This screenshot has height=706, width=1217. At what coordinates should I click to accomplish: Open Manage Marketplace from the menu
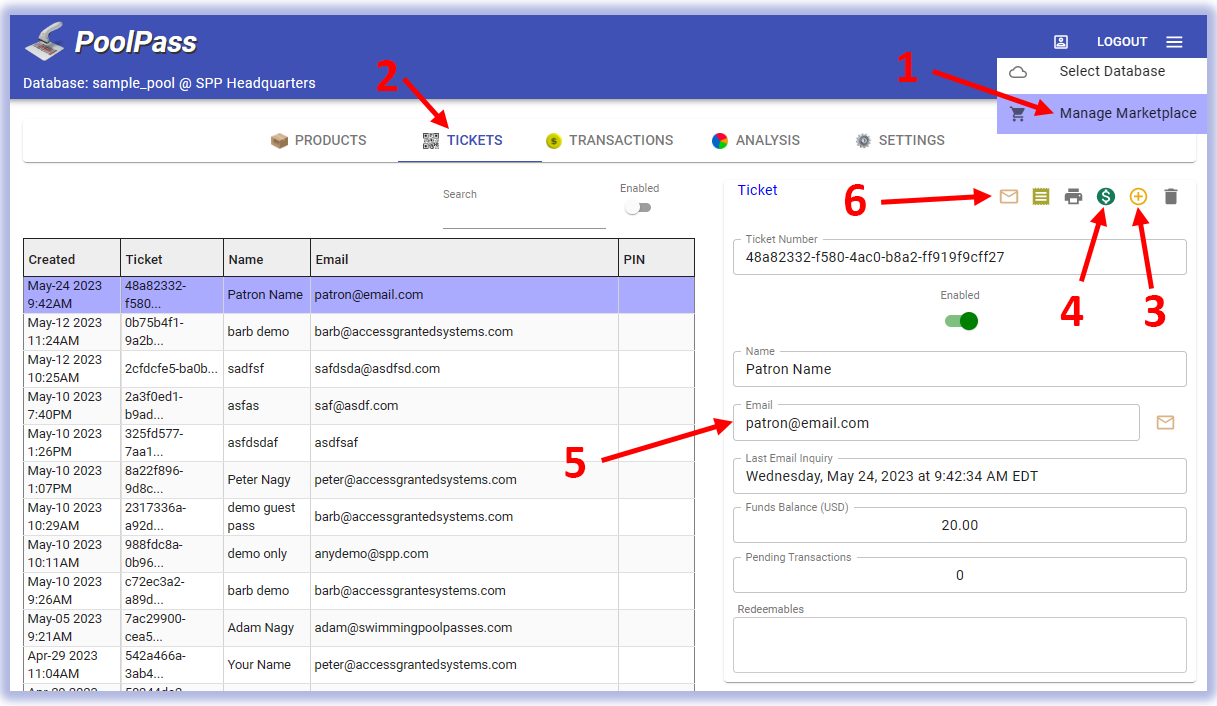(1102, 113)
